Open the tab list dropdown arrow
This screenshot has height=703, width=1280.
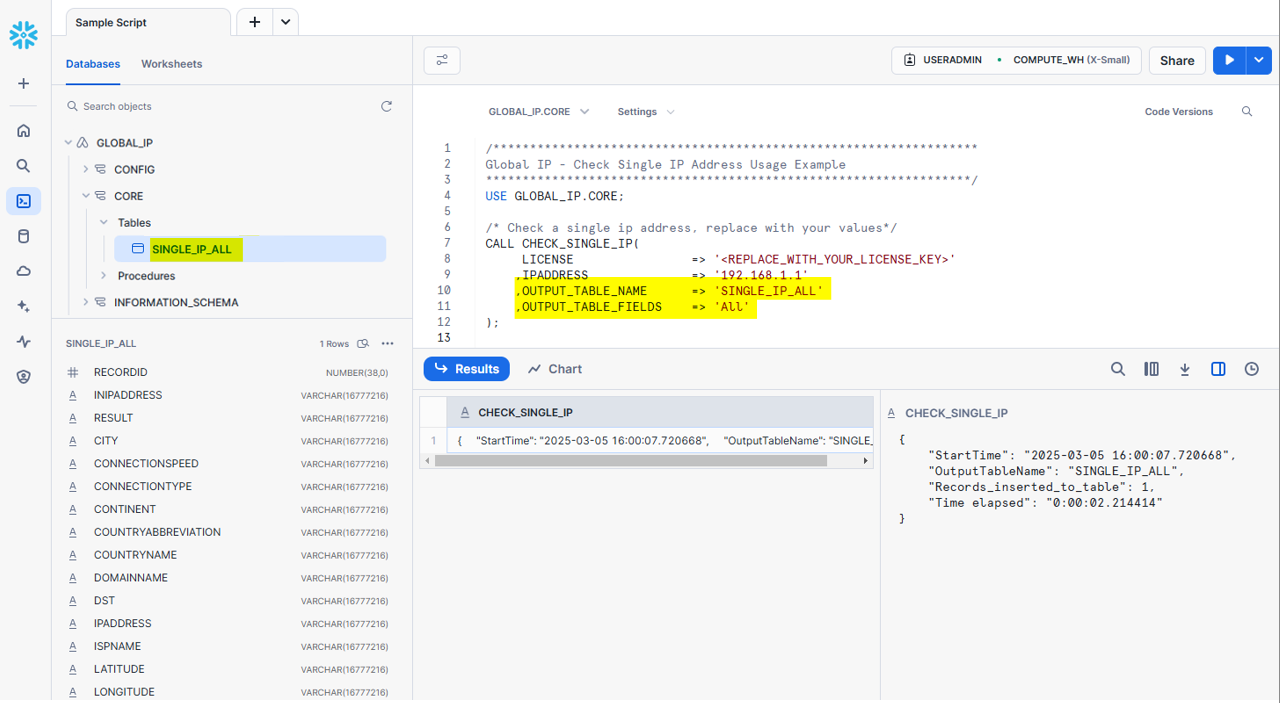(x=286, y=22)
